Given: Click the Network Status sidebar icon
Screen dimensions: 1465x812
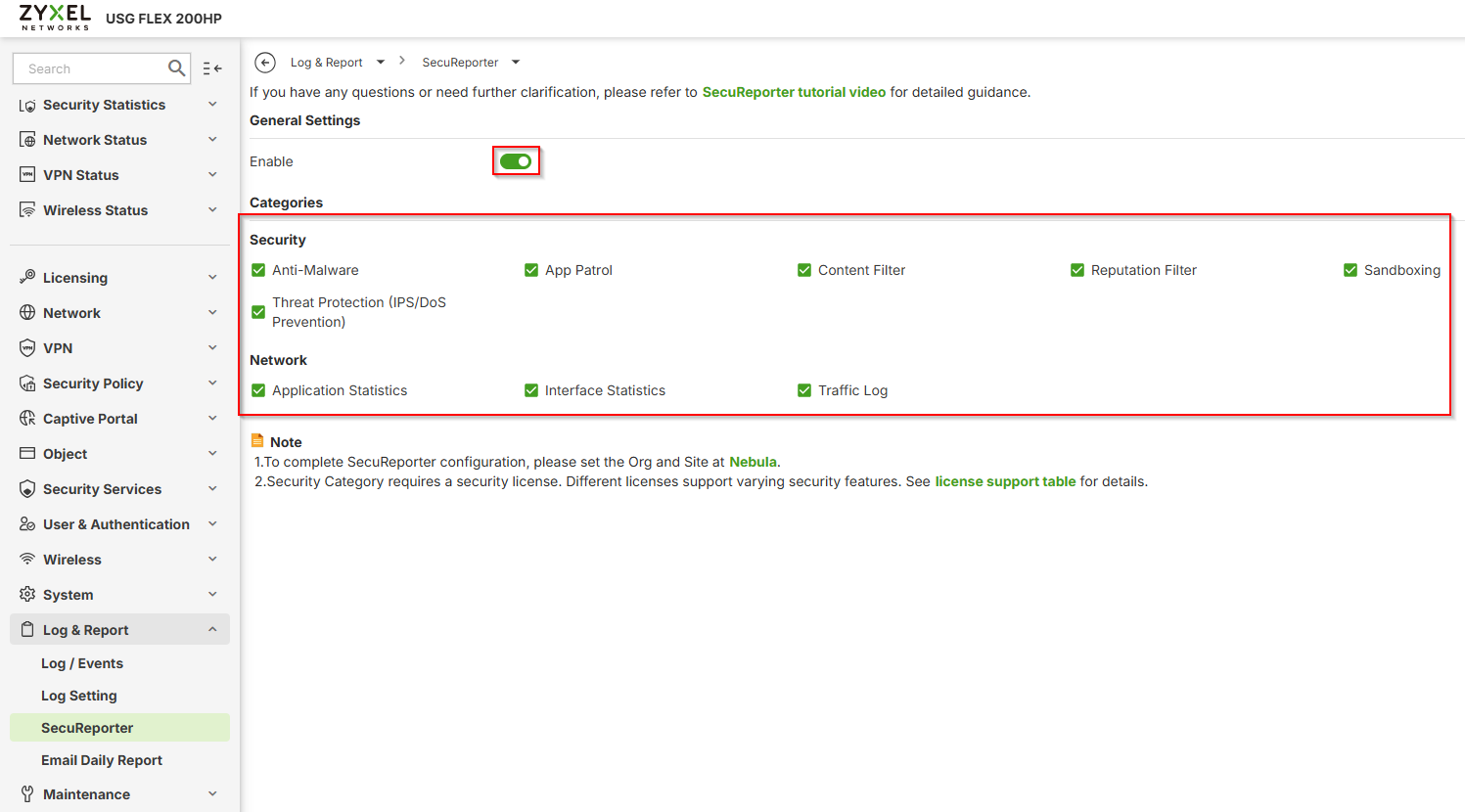Looking at the screenshot, I should 27,140.
